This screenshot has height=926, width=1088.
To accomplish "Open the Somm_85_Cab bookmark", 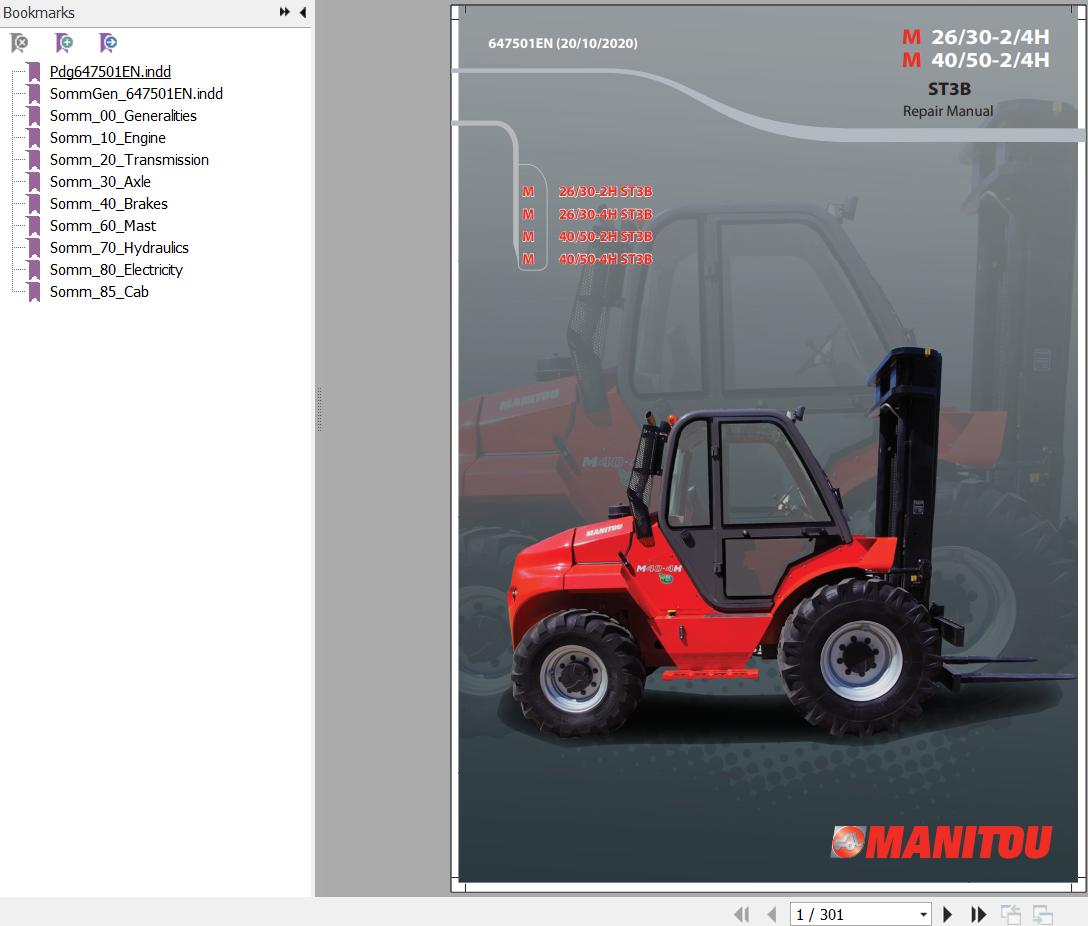I will click(99, 292).
